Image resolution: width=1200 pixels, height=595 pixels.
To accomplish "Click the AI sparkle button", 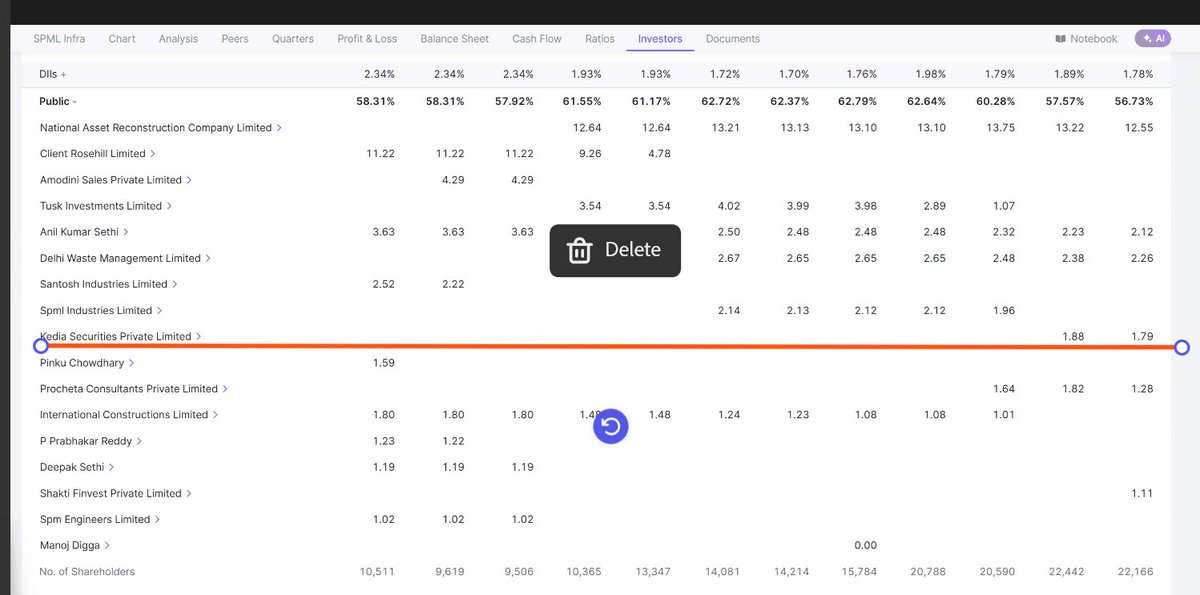I will 1152,38.
